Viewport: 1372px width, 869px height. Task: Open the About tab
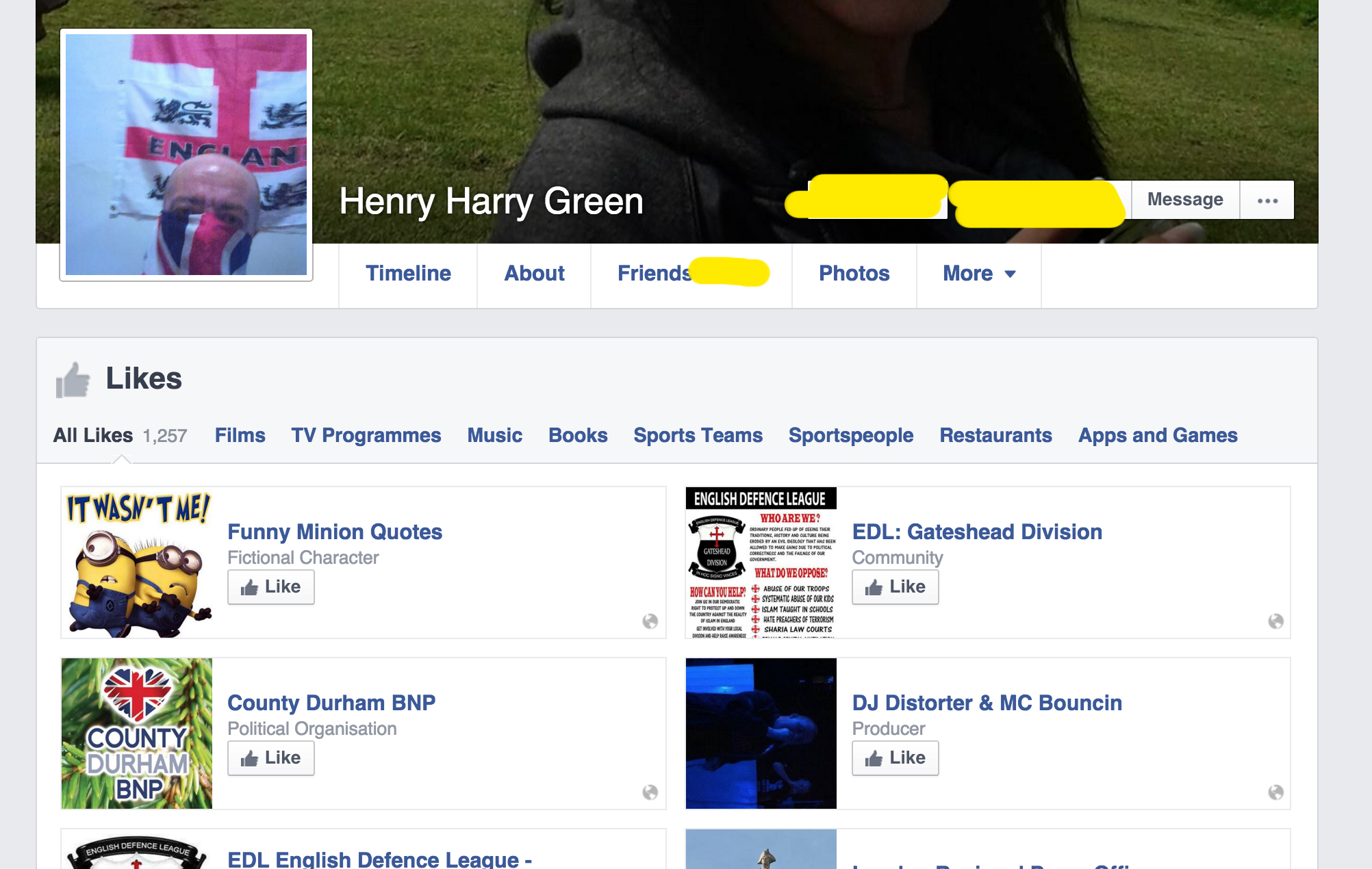(534, 274)
